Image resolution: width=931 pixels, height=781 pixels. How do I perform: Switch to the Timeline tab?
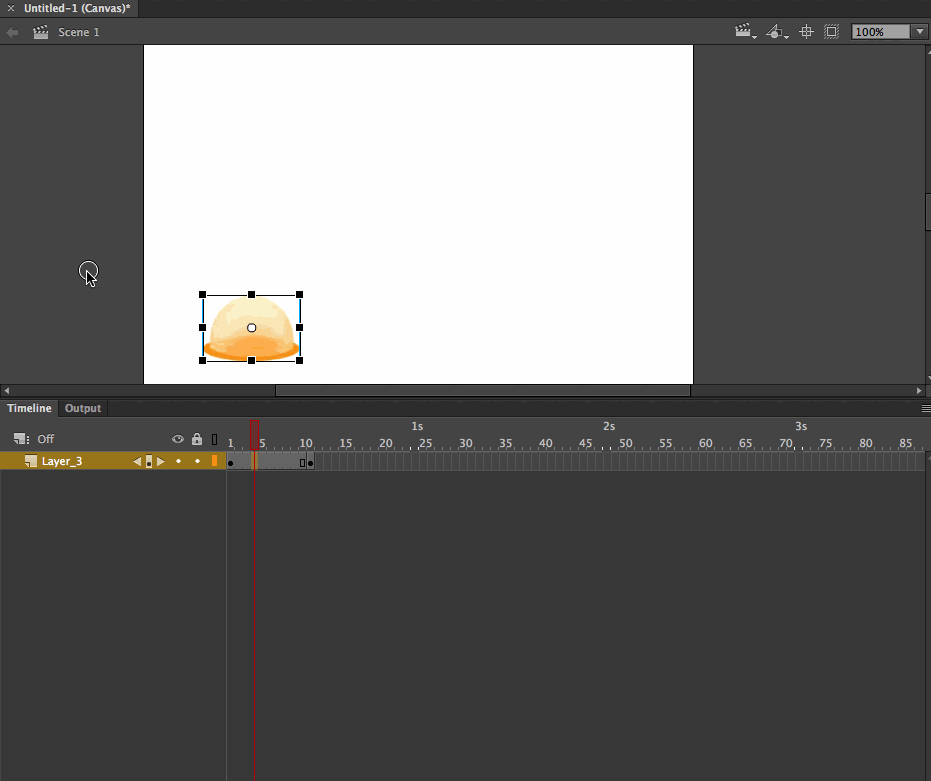pyautogui.click(x=29, y=408)
